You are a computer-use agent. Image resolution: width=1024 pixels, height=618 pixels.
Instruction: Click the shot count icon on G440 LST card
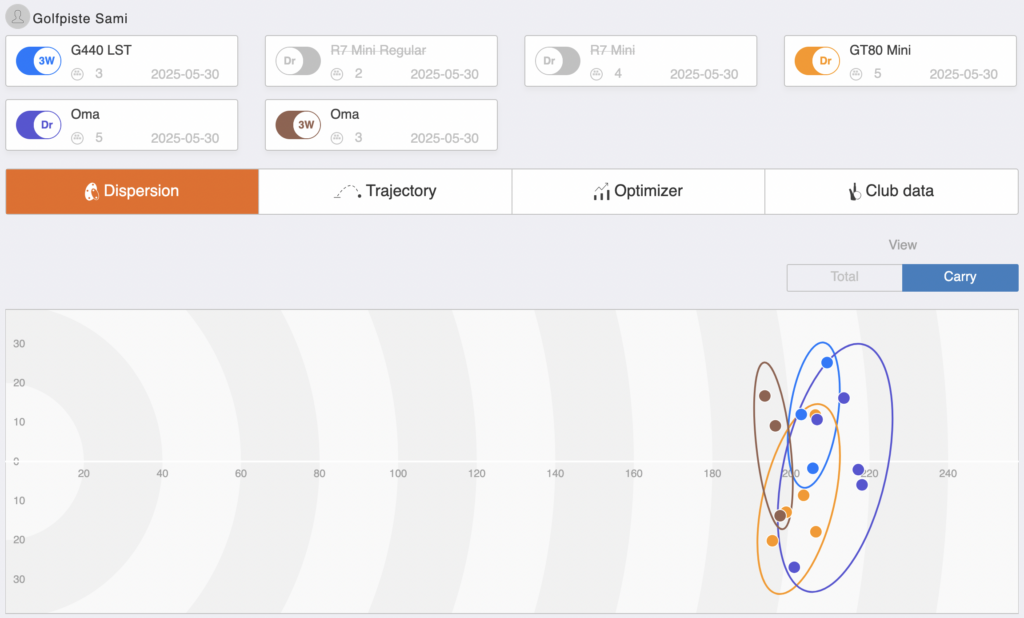pos(78,74)
